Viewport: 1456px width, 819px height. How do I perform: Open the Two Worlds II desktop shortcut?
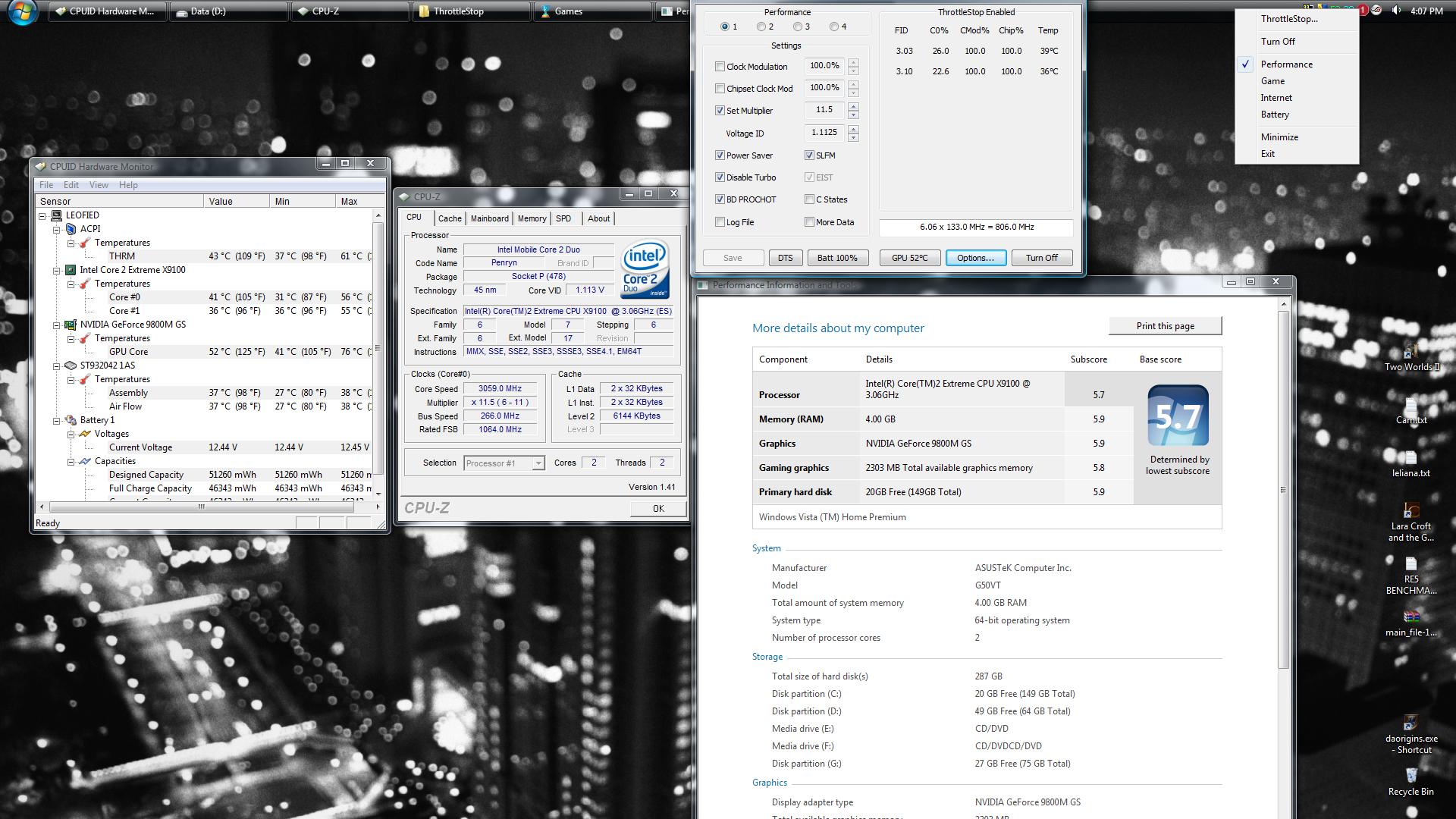1410,356
